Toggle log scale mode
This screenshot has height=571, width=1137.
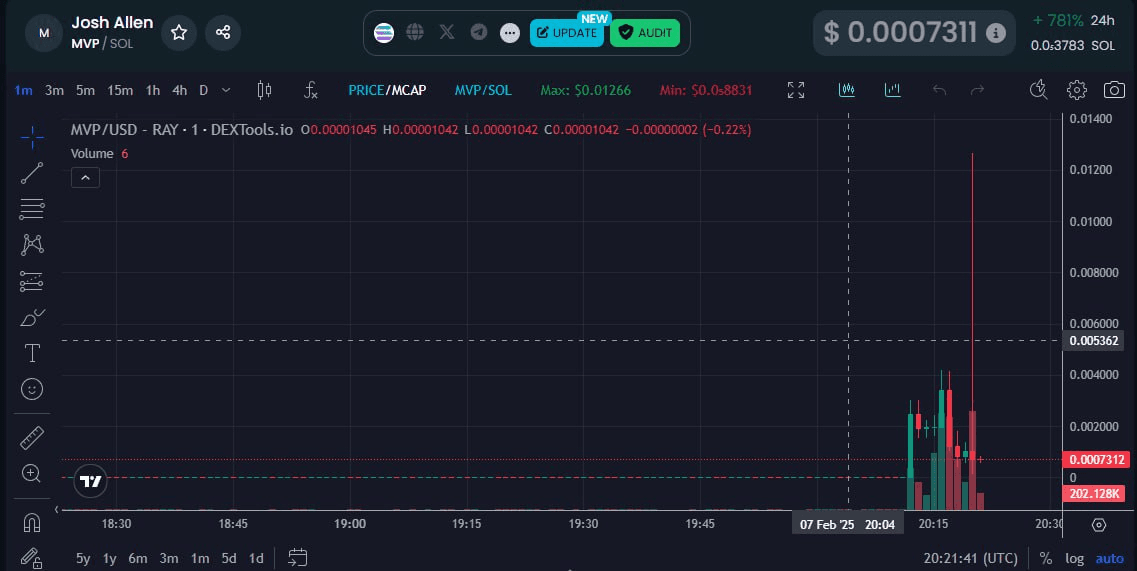point(1074,559)
